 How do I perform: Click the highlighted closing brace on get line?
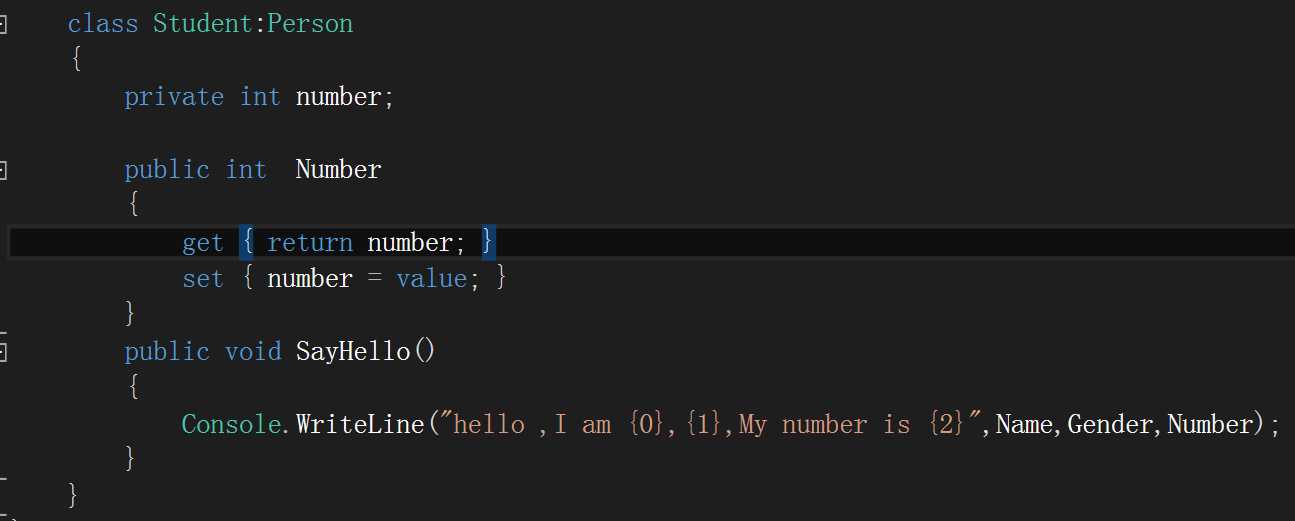(x=488, y=243)
